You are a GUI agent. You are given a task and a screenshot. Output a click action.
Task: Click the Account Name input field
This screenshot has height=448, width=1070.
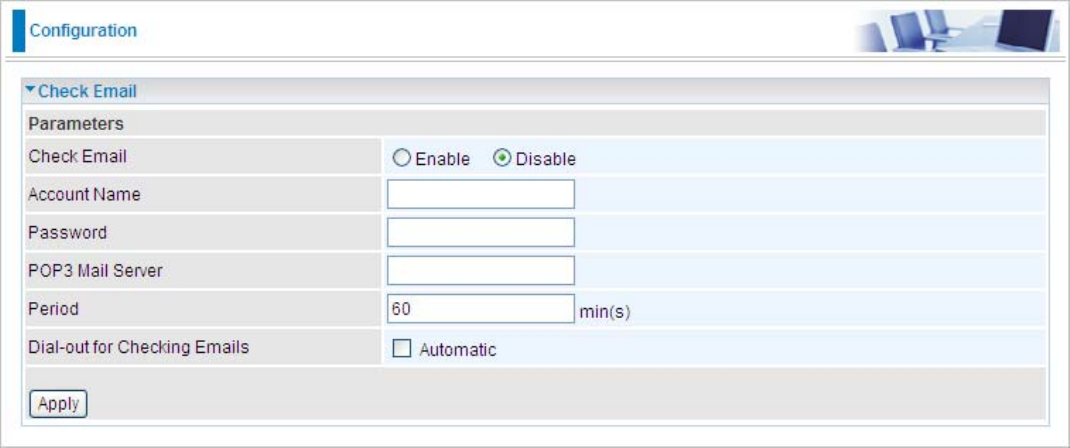[480, 194]
